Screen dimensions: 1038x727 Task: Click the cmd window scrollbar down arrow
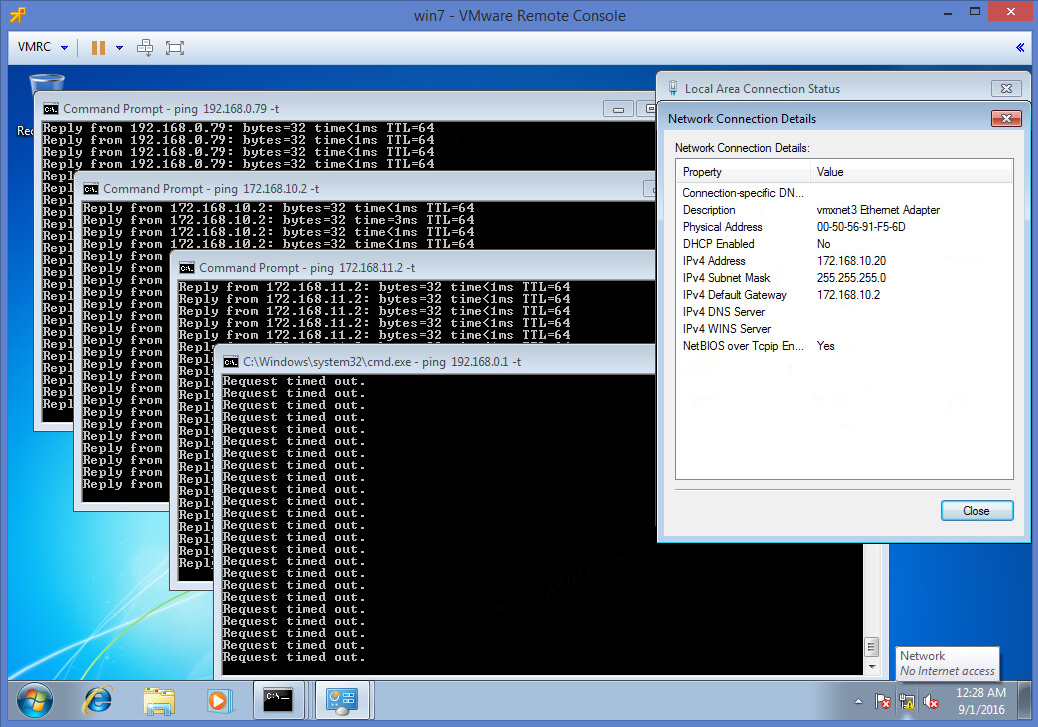coord(871,666)
